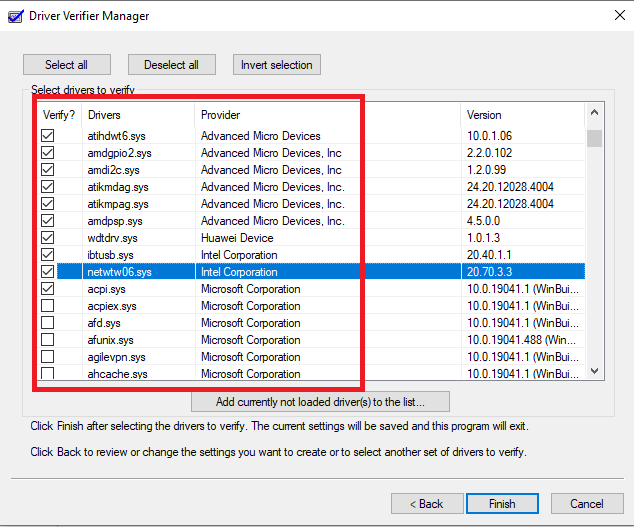Click the Invert selection button
This screenshot has width=634, height=527.
tap(277, 65)
